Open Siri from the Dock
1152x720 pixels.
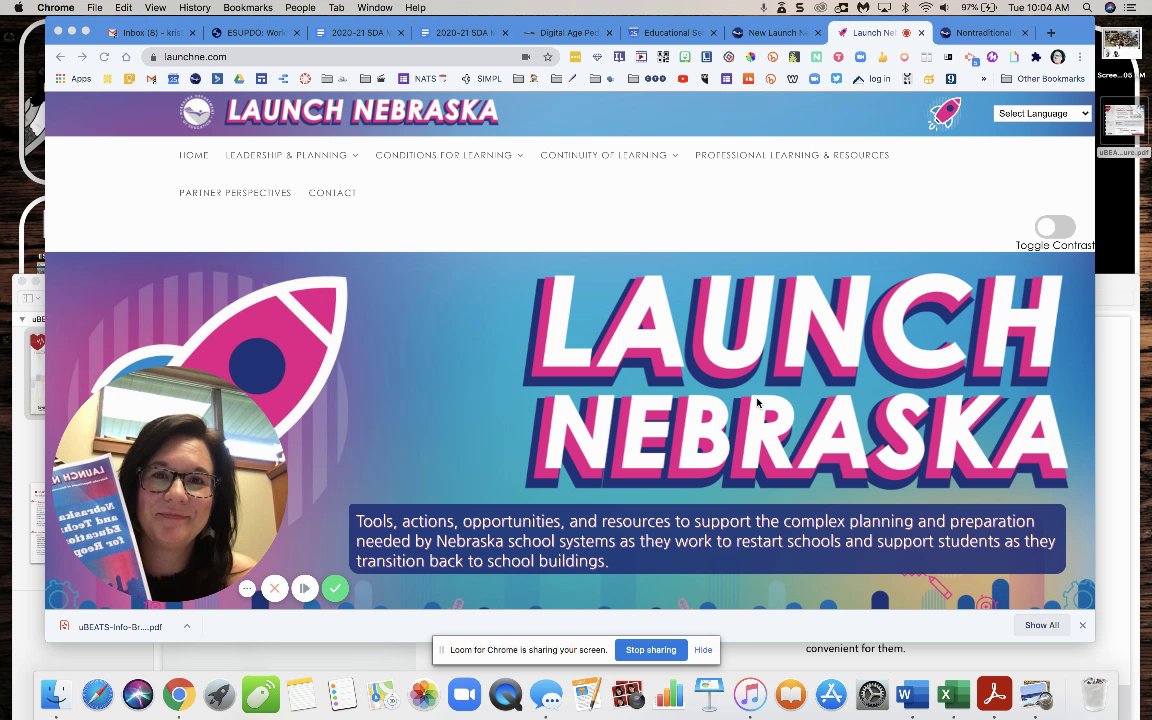coord(137,694)
